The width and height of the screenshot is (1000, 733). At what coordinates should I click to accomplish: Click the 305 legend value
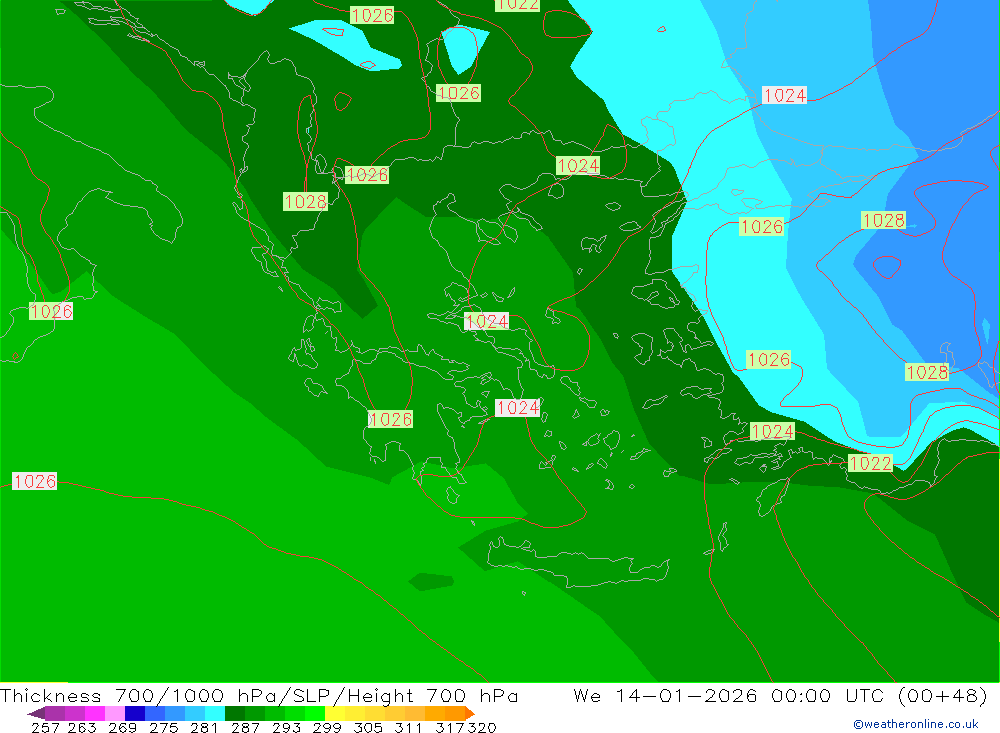tap(368, 727)
